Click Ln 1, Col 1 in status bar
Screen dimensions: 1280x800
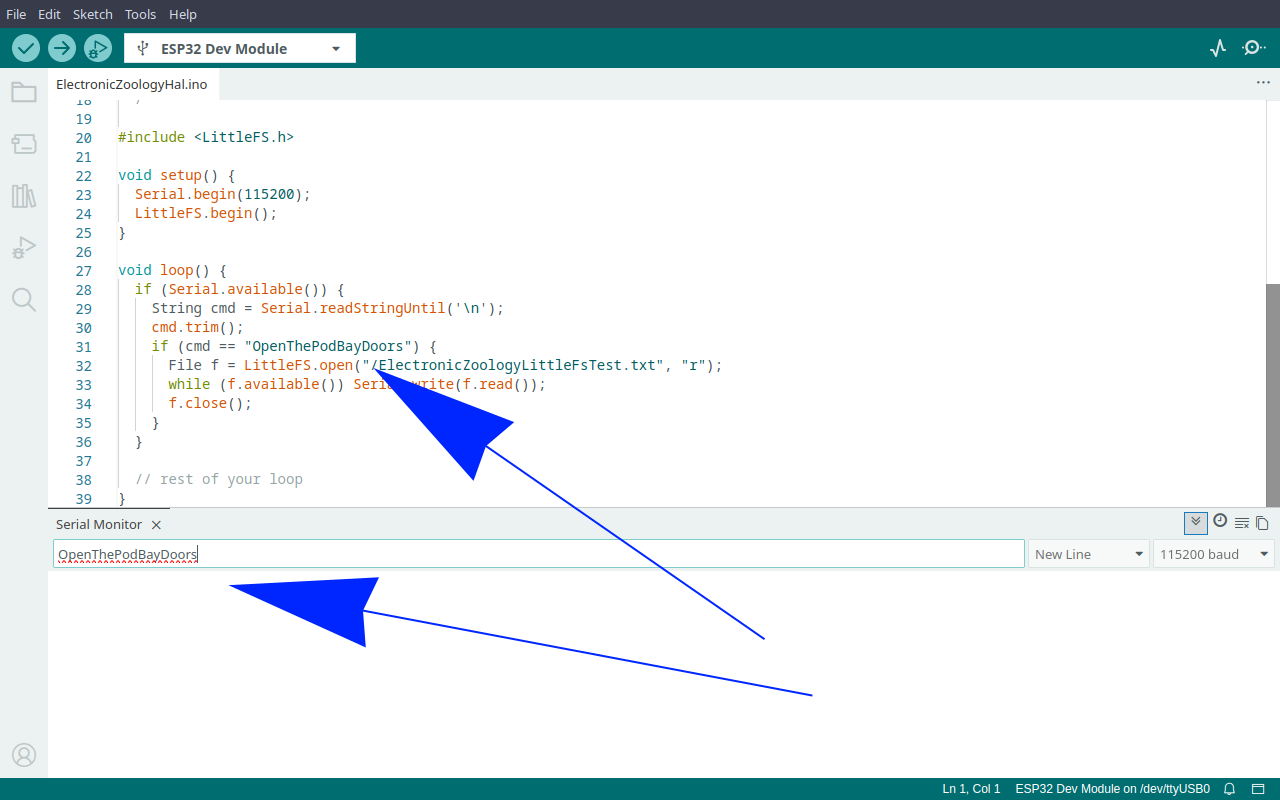(x=971, y=789)
